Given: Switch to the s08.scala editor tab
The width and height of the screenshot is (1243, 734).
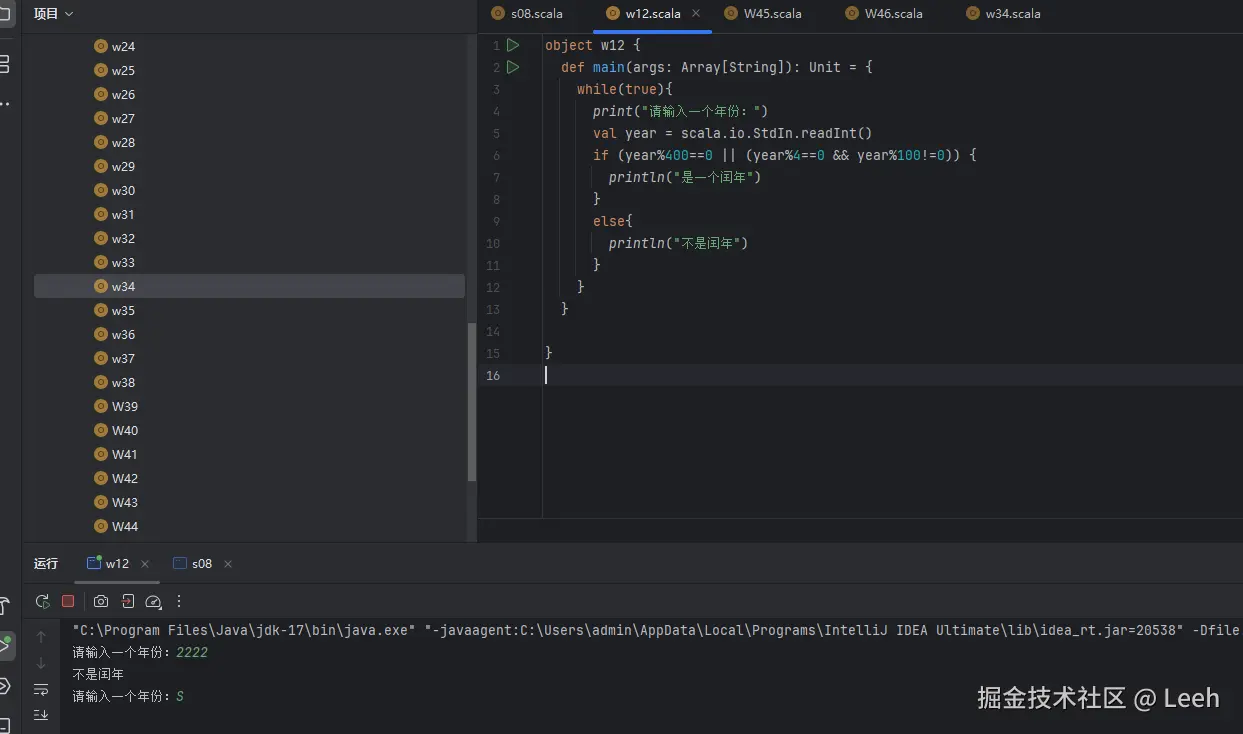Looking at the screenshot, I should click(527, 14).
